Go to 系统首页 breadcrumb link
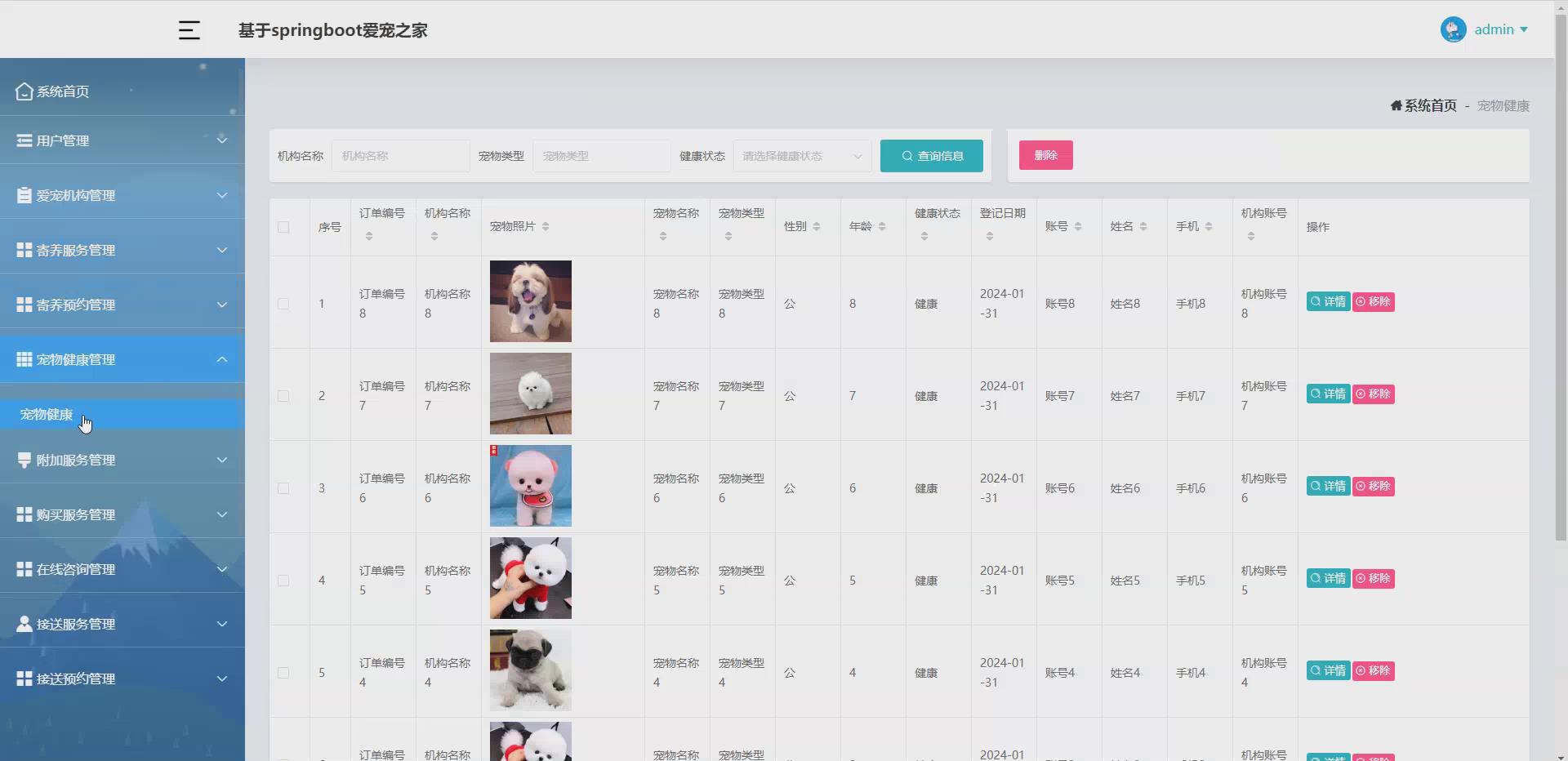The image size is (1568, 761). [1431, 105]
